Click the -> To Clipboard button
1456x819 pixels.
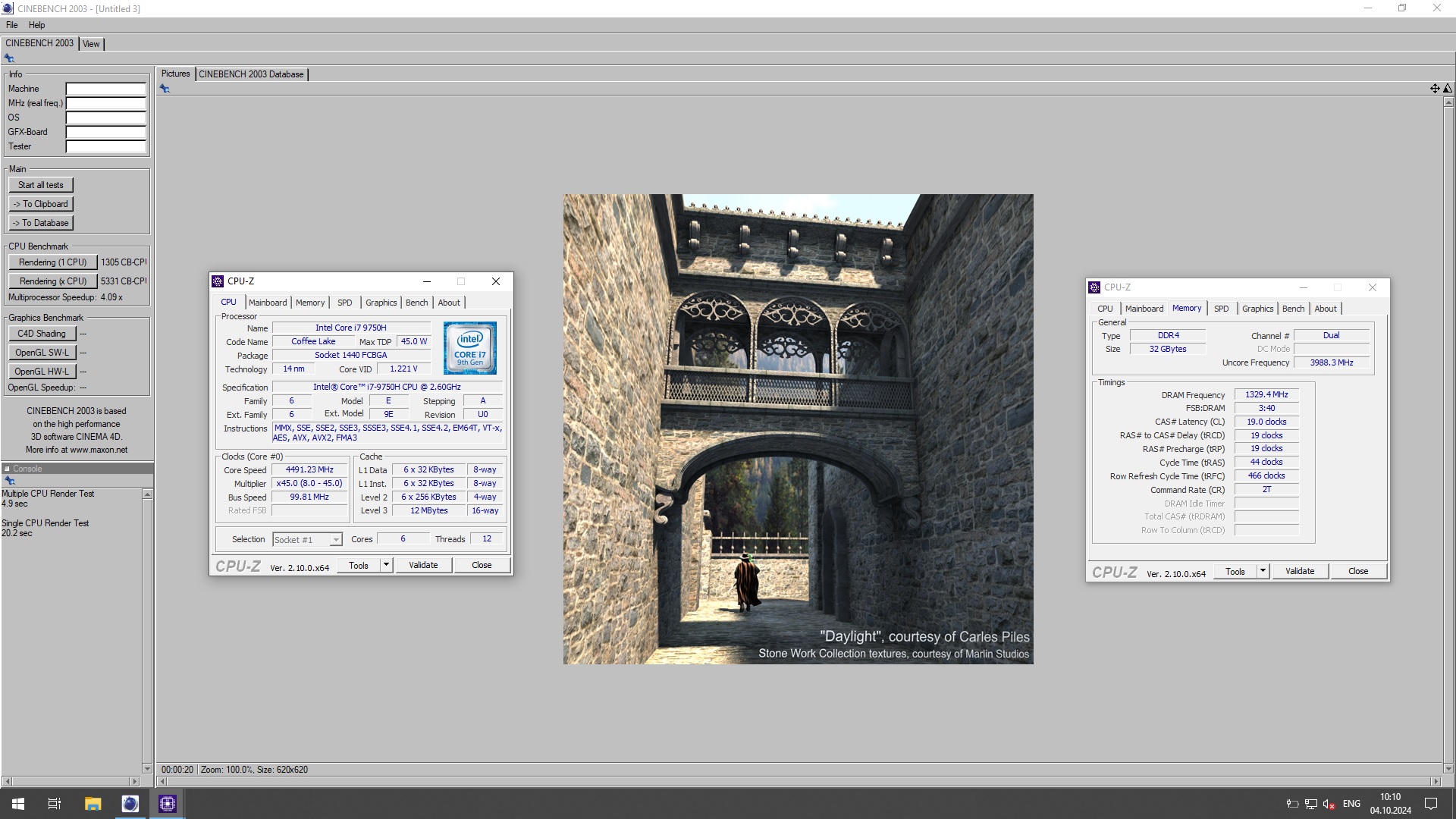coord(41,204)
